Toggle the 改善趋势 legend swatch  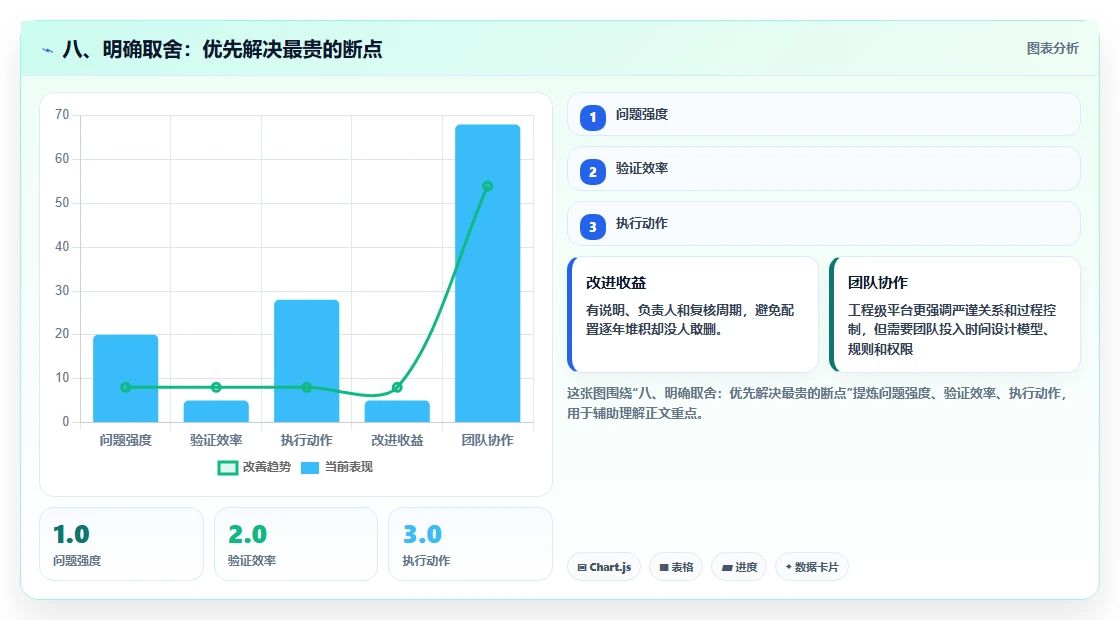coord(227,468)
